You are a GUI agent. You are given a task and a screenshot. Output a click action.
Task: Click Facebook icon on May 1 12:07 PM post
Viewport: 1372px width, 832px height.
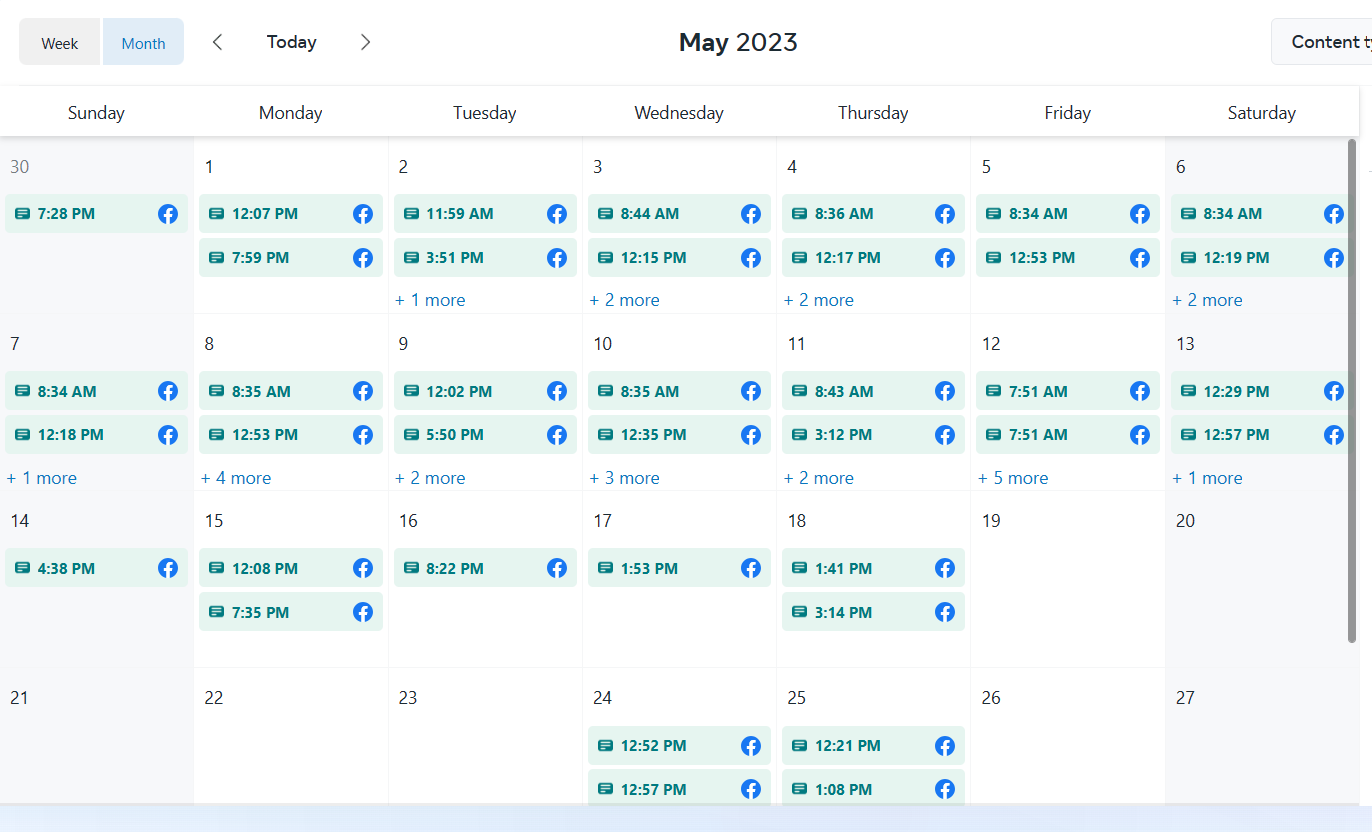pos(362,214)
